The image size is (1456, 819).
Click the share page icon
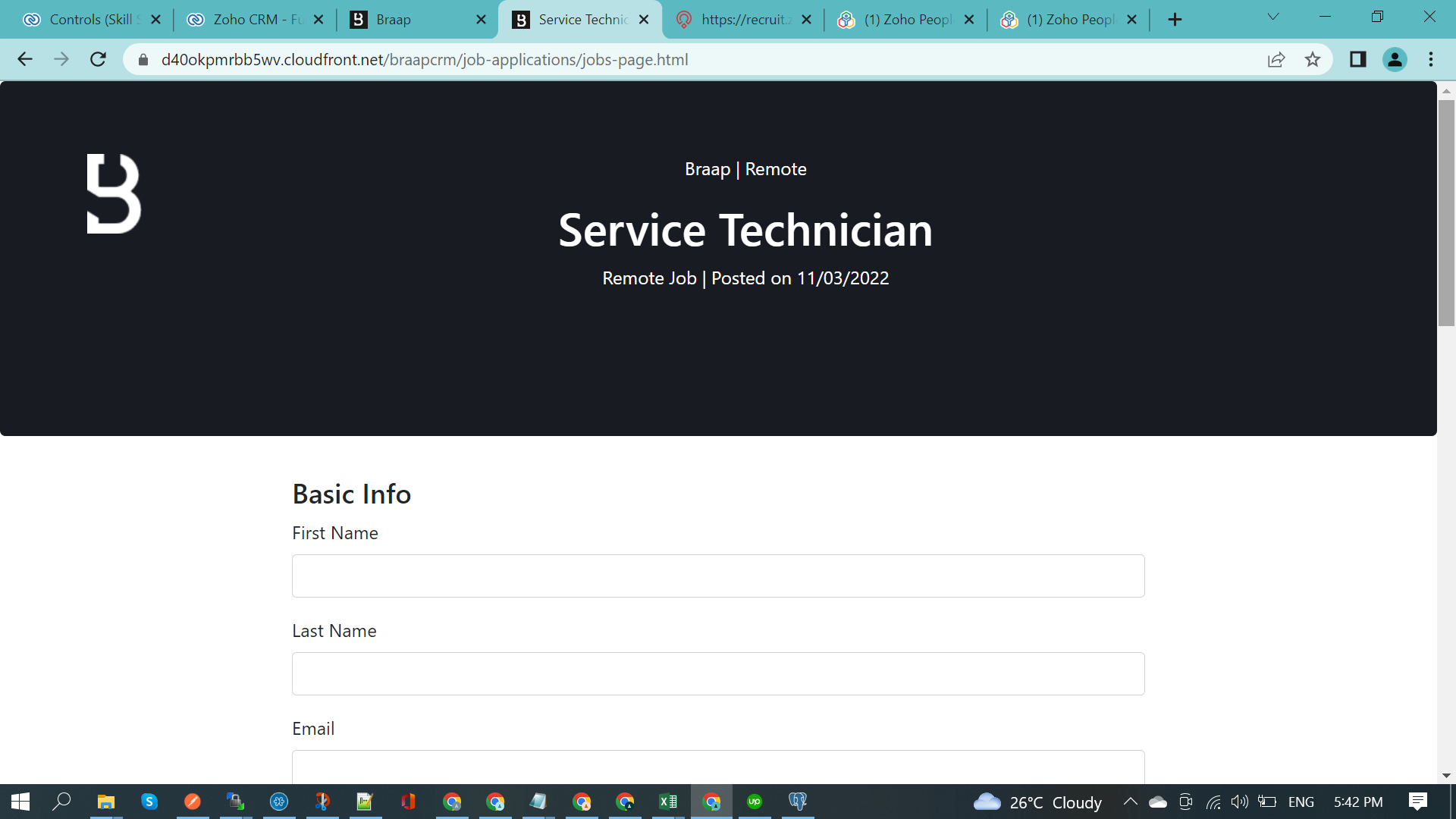tap(1276, 59)
